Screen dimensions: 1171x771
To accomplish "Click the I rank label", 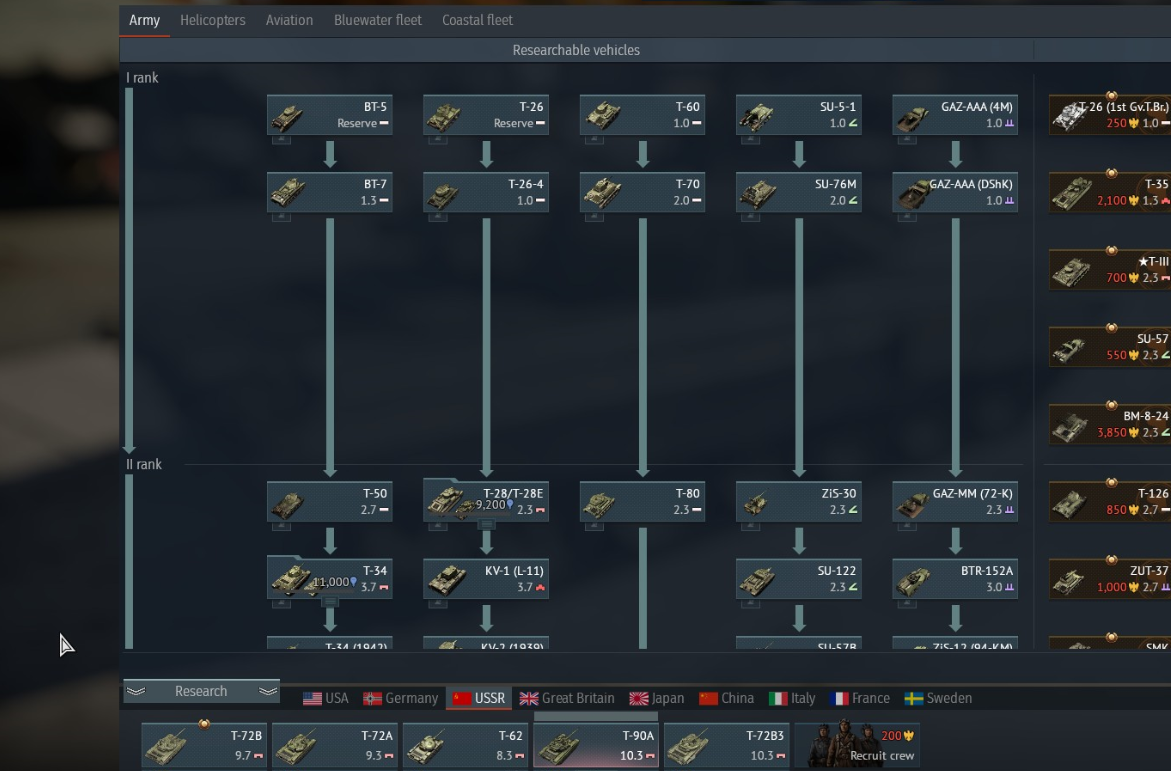I will point(142,78).
